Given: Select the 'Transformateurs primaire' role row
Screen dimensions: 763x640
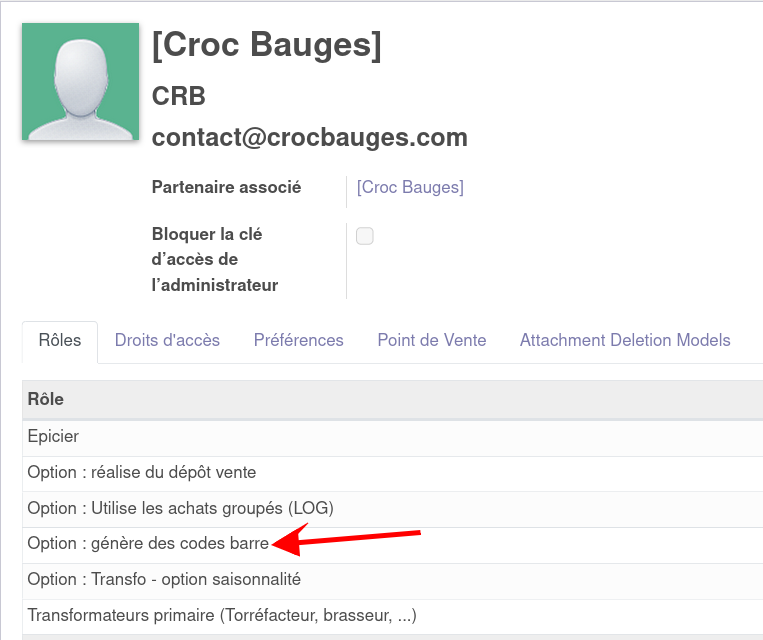Looking at the screenshot, I should coord(222,615).
